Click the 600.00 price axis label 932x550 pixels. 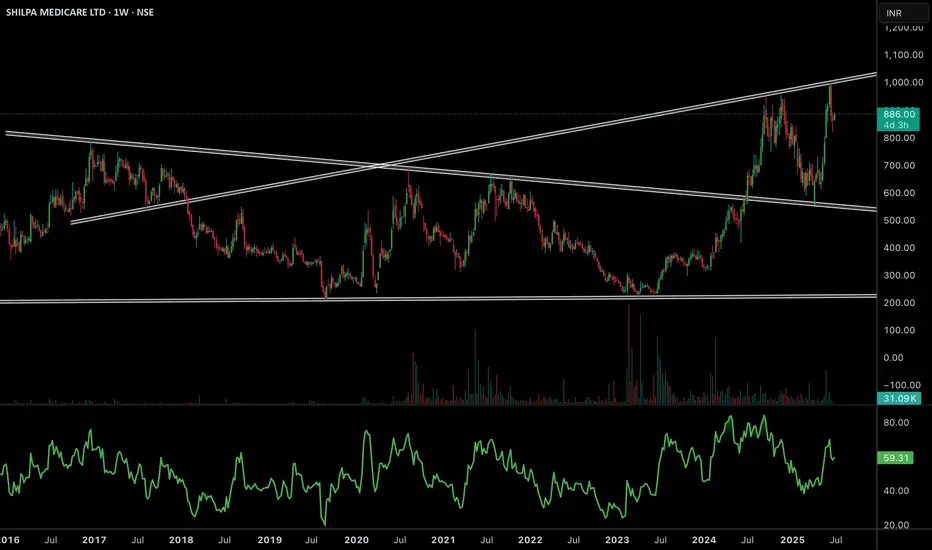pos(899,193)
